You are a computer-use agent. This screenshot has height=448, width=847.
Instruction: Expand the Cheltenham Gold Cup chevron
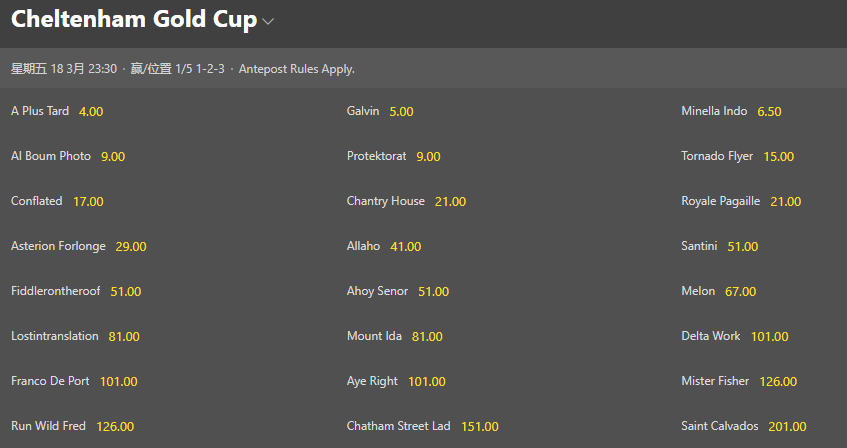coord(268,21)
